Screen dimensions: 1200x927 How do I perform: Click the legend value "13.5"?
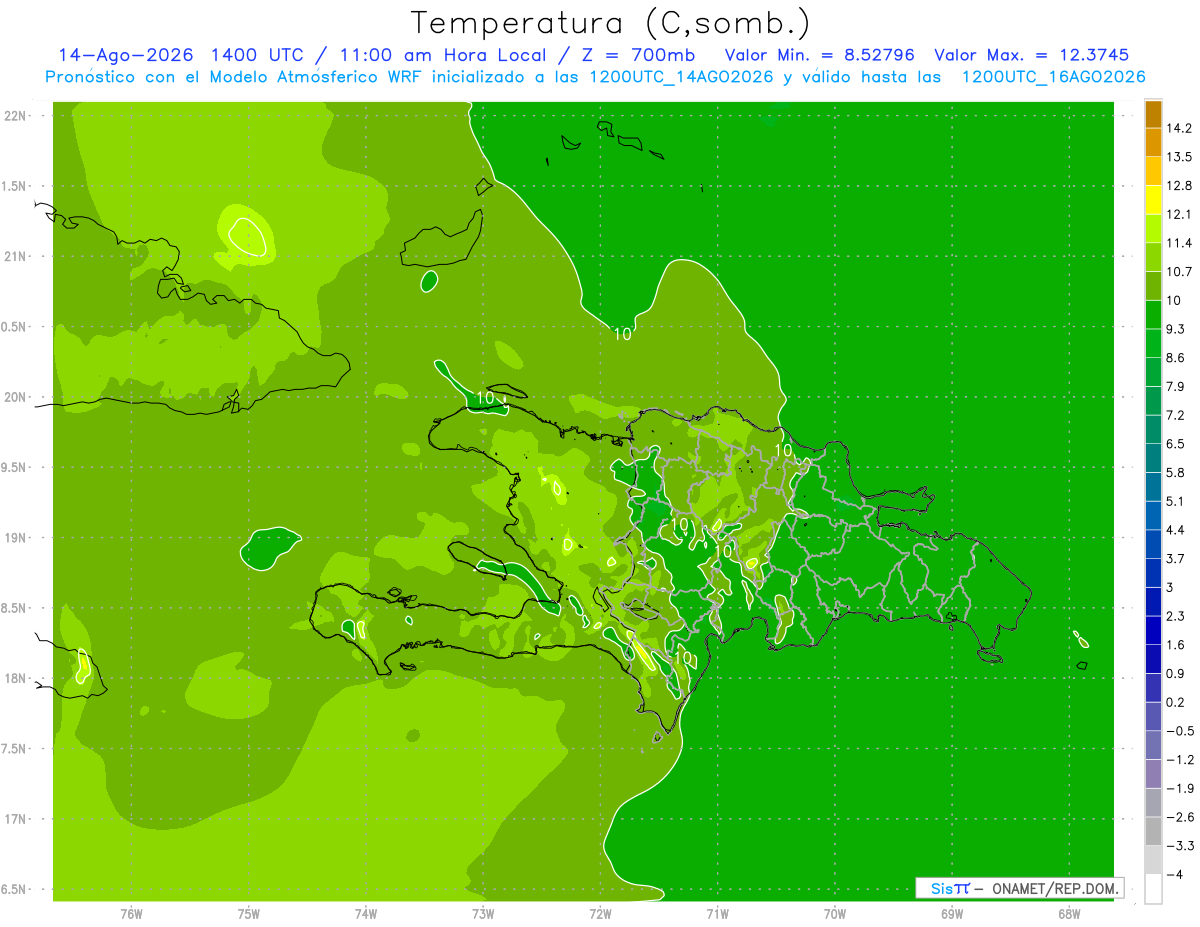(x=1179, y=157)
